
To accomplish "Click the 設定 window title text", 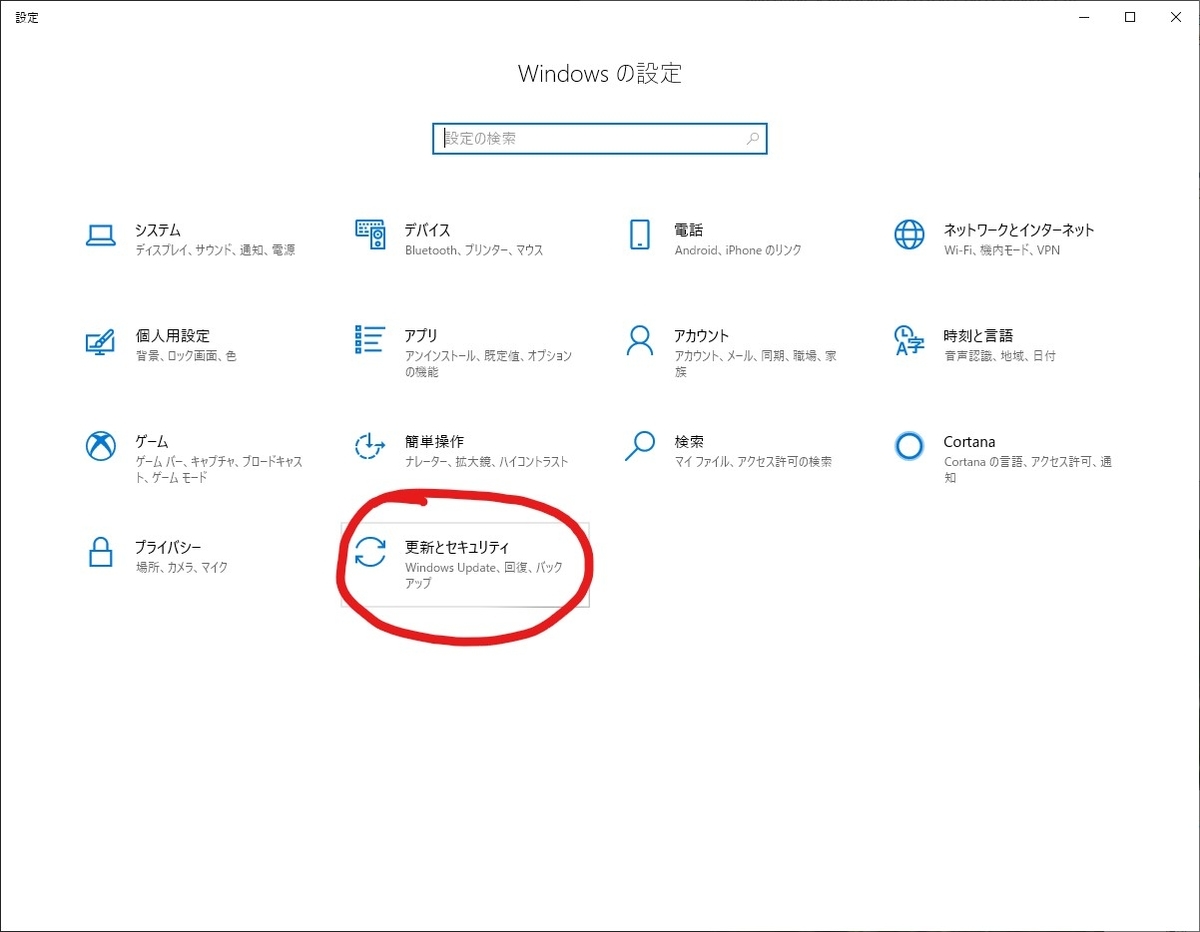I will (27, 17).
